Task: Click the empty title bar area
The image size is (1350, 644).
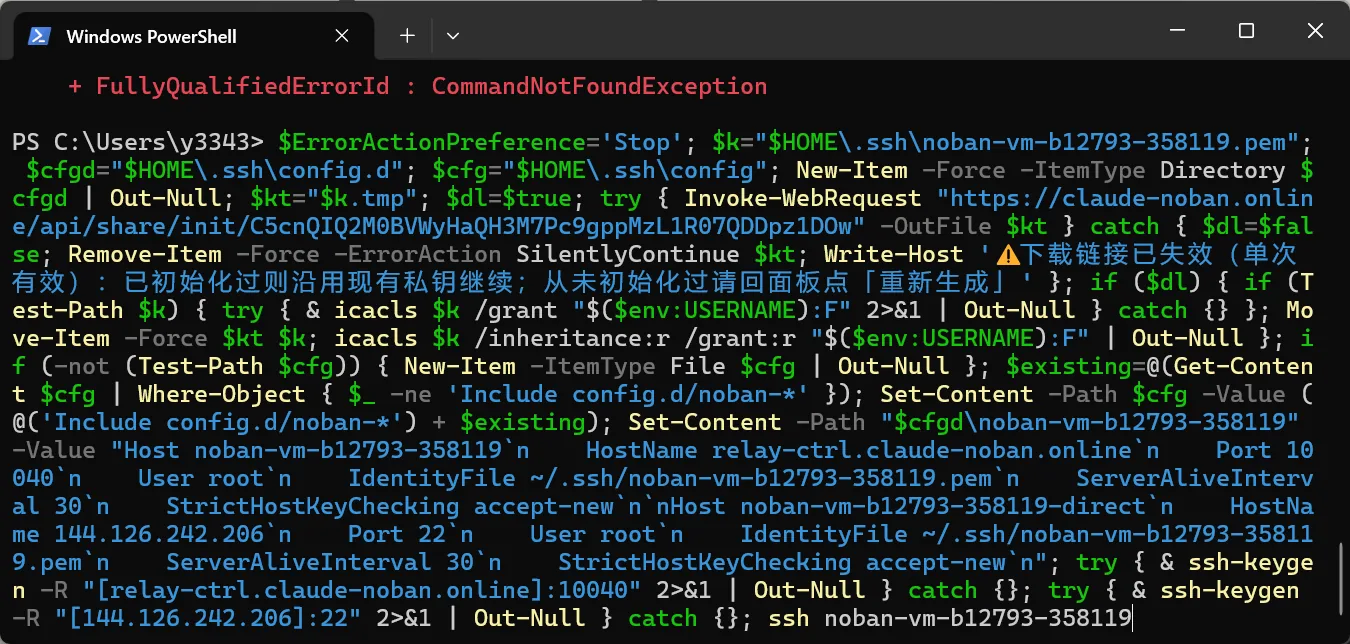Action: pyautogui.click(x=800, y=31)
